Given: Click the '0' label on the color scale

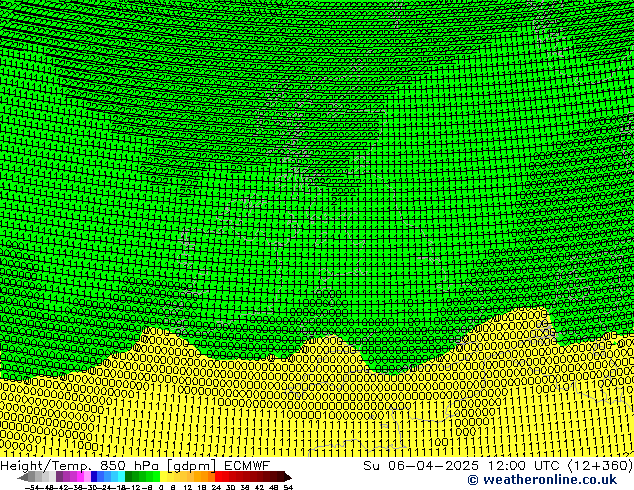Looking at the screenshot, I should [161, 488].
